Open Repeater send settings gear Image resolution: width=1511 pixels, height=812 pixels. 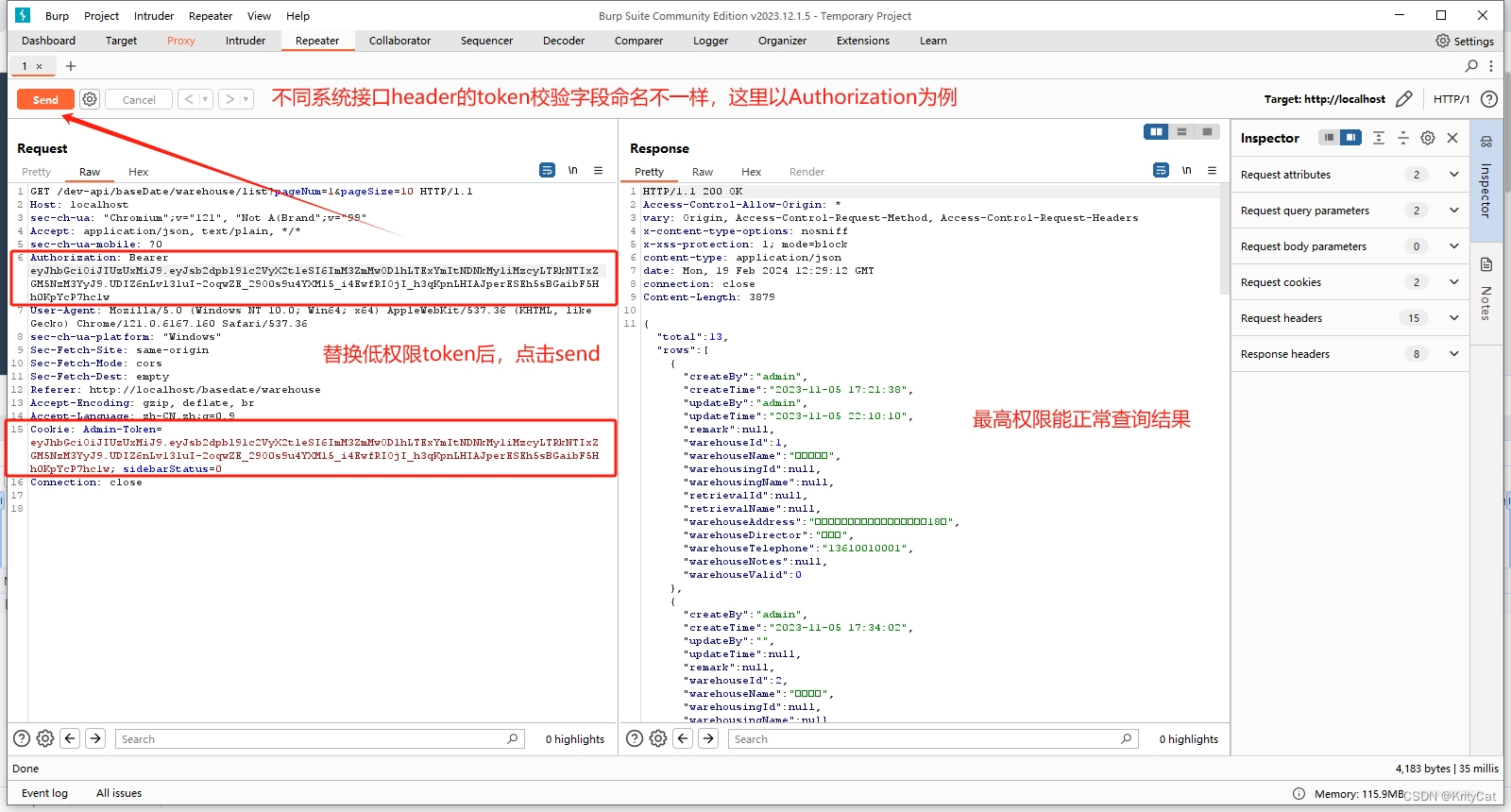point(90,99)
